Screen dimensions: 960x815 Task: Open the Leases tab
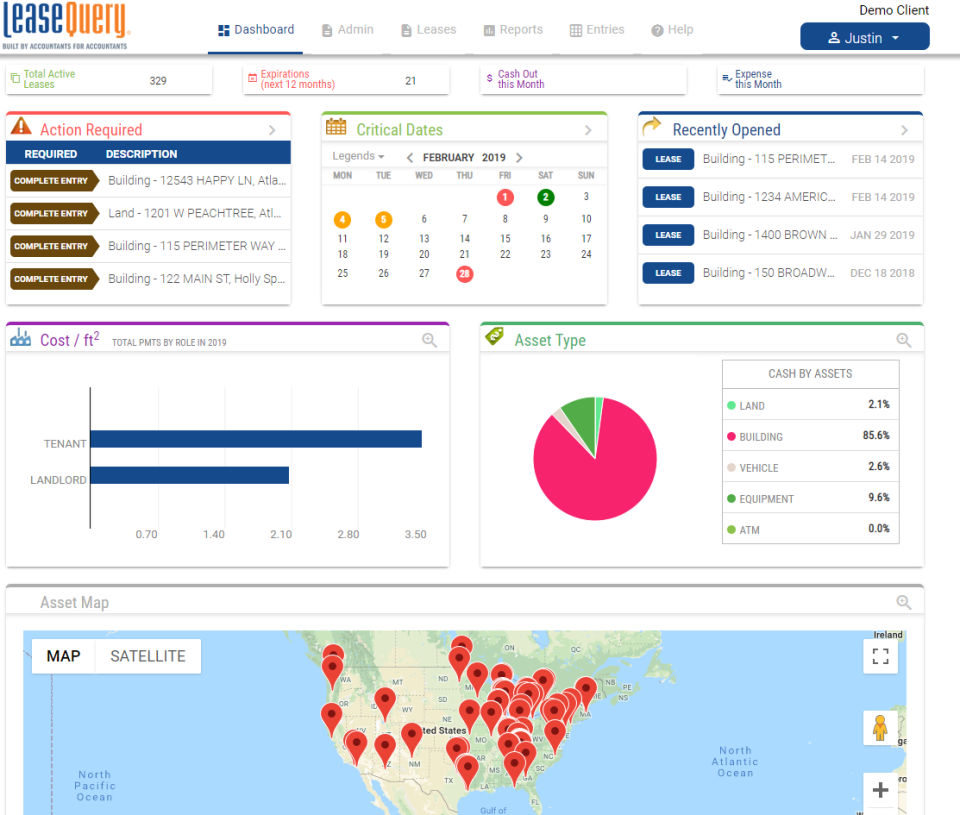(x=428, y=29)
